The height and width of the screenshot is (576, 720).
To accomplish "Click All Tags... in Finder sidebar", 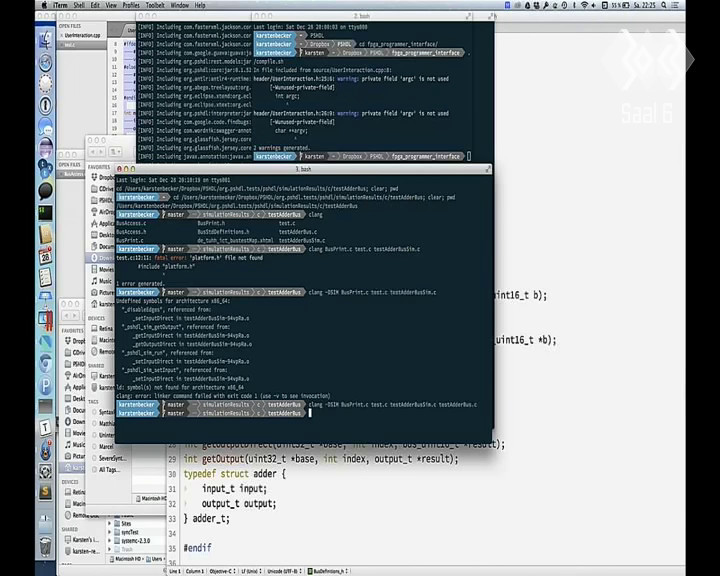I will 108,469.
